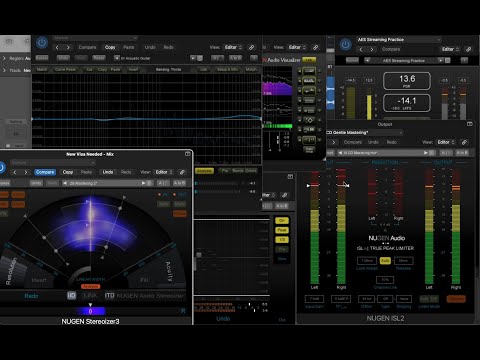The height and width of the screenshot is (360, 480).
Task: Click the first level slider right of Analyser
Action: point(218,183)
